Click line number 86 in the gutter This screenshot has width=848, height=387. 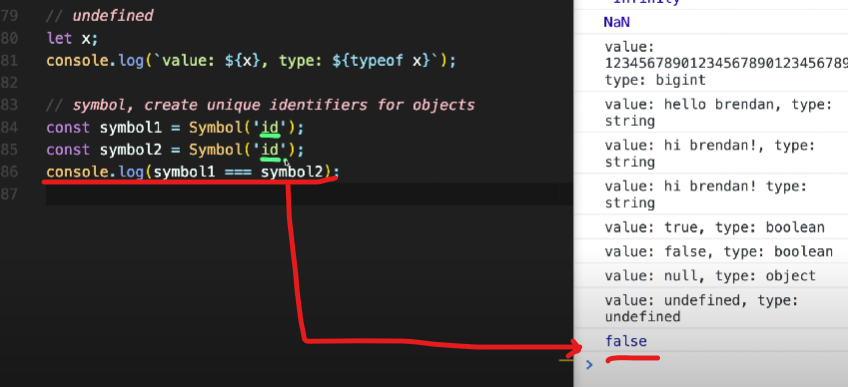pos(9,172)
